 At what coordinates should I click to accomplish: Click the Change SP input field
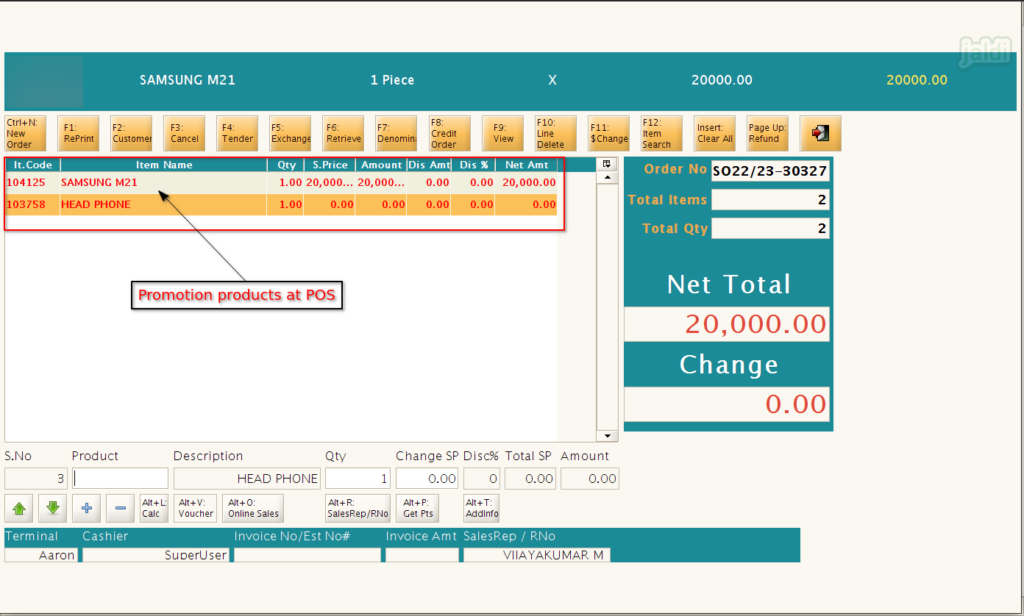pos(427,479)
